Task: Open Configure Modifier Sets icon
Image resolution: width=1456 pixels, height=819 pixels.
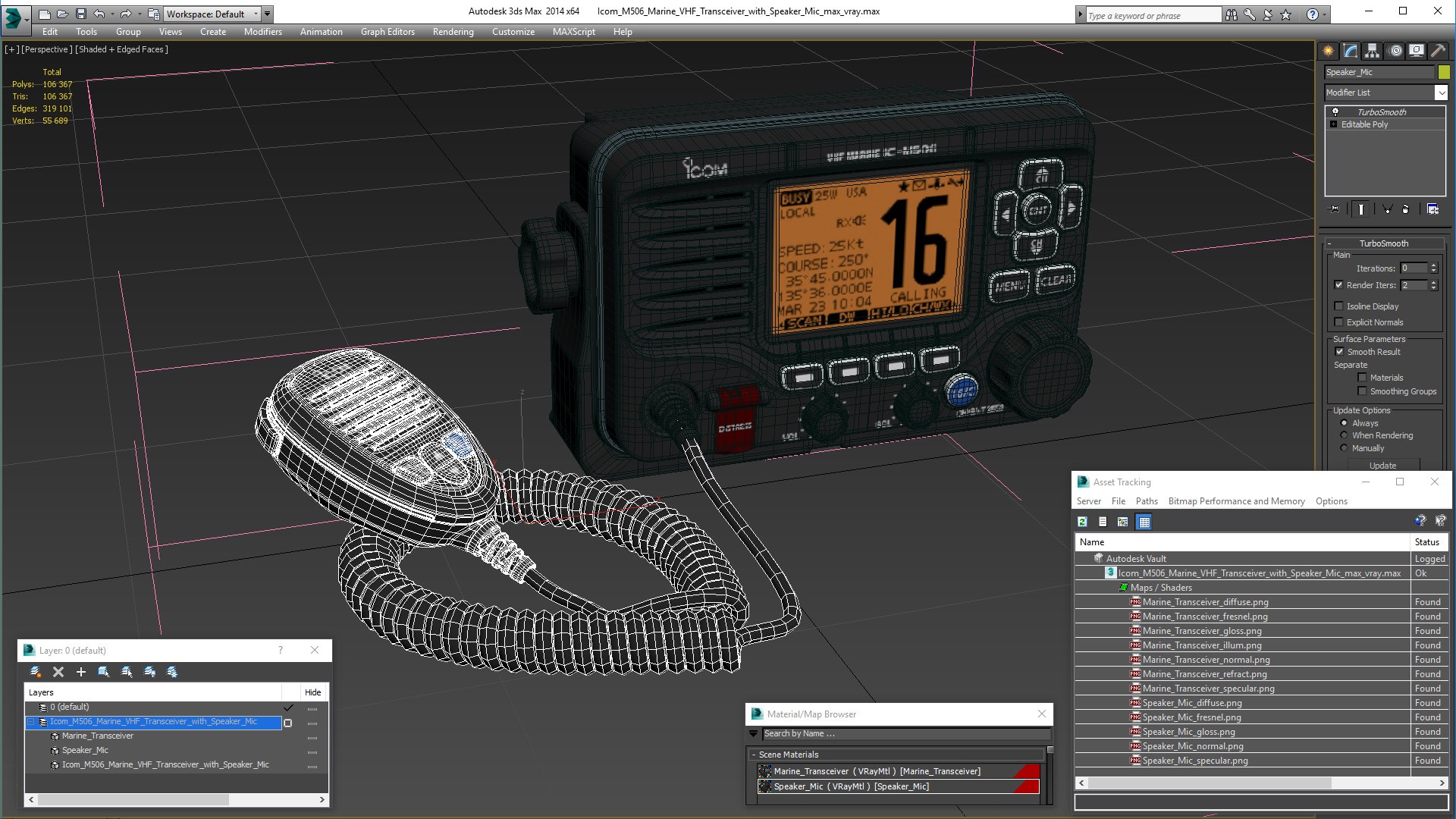Action: (1432, 209)
